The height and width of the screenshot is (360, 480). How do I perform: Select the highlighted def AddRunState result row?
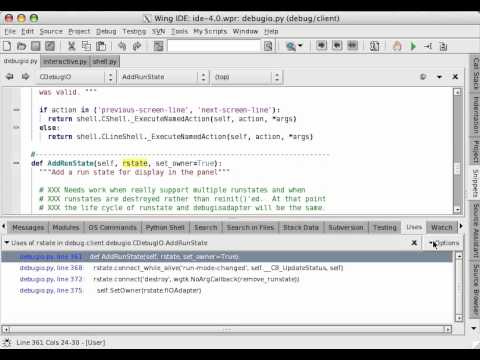227,256
